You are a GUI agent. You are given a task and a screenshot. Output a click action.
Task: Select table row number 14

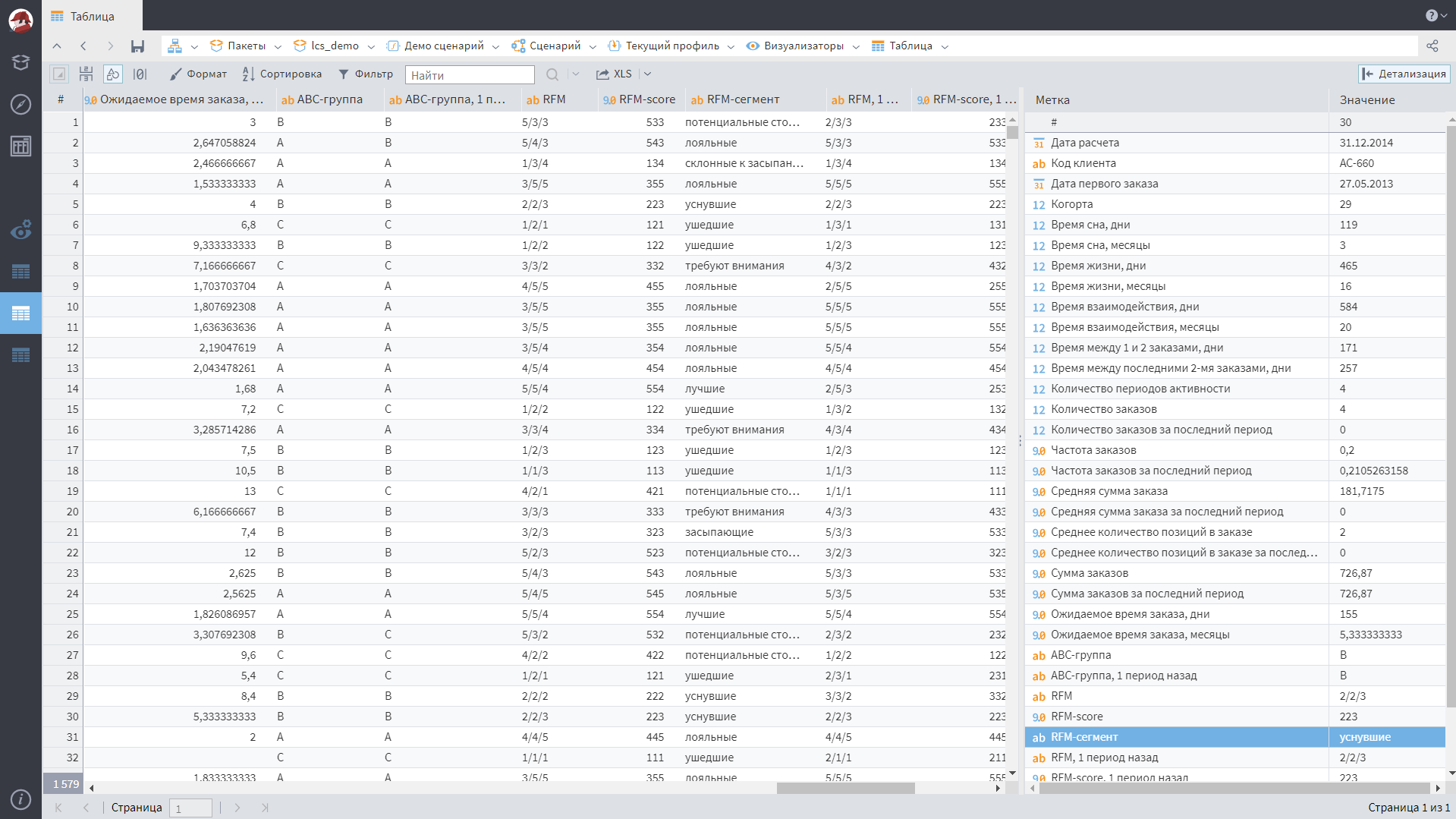[x=63, y=389]
